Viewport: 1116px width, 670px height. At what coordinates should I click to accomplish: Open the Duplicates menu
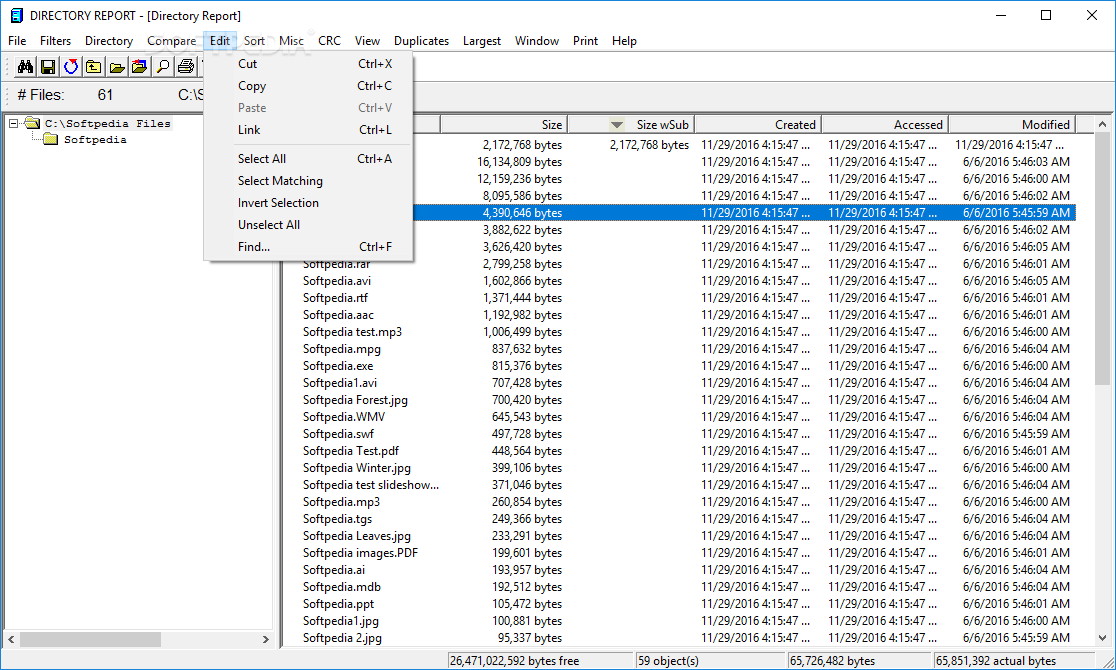(x=421, y=41)
